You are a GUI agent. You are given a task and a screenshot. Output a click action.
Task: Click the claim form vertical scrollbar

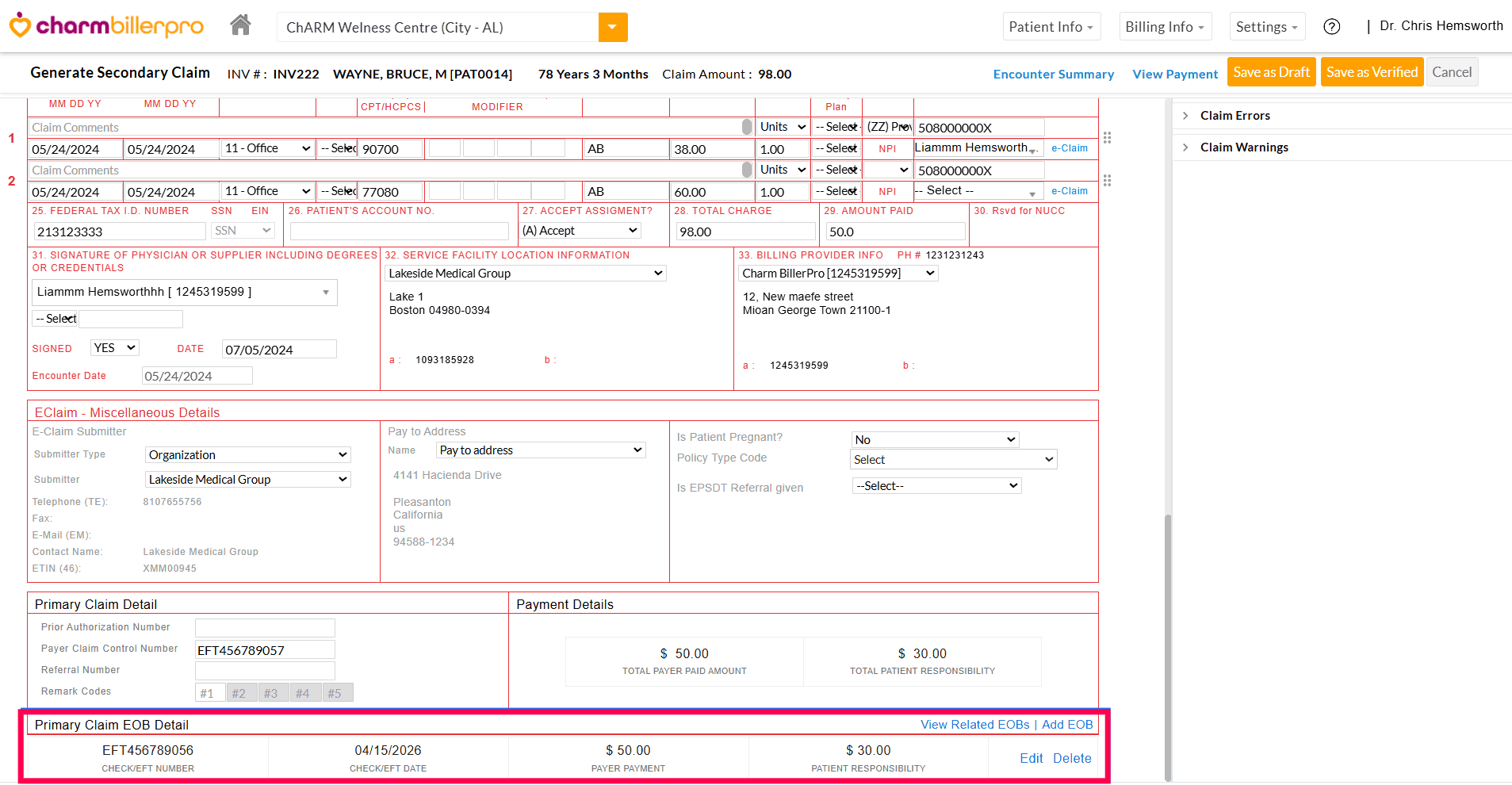pyautogui.click(x=1168, y=647)
